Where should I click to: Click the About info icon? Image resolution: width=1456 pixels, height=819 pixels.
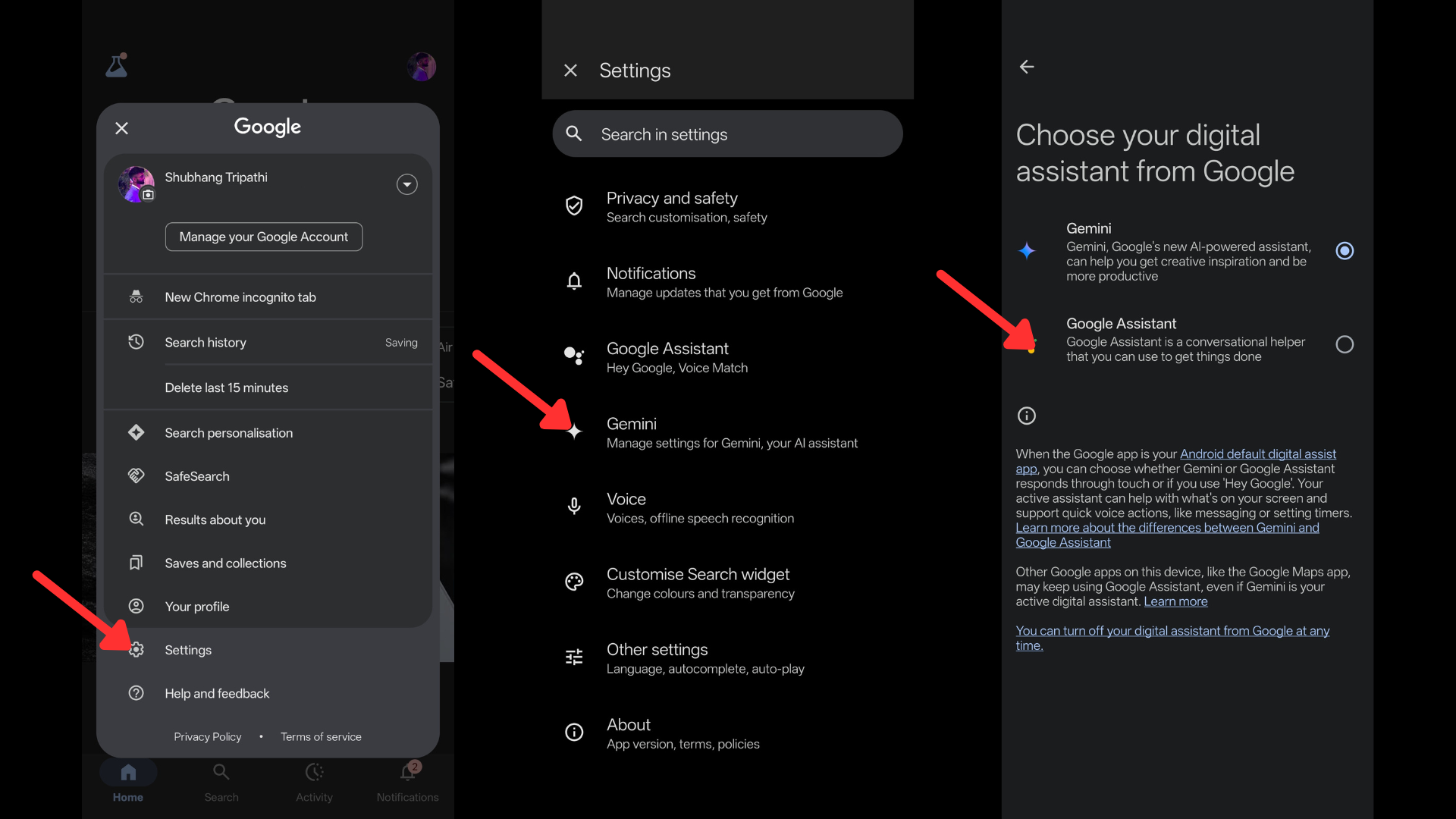[x=574, y=732]
